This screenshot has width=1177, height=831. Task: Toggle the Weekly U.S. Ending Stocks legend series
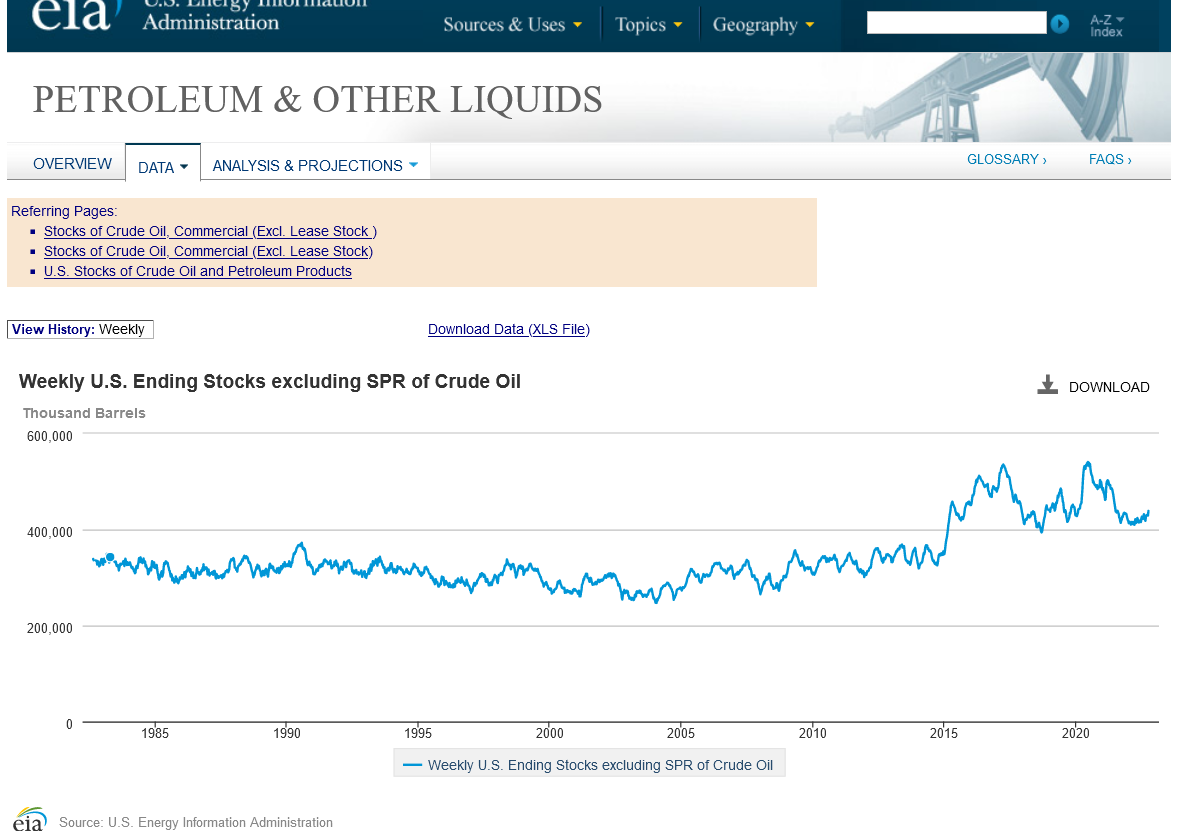coord(589,765)
